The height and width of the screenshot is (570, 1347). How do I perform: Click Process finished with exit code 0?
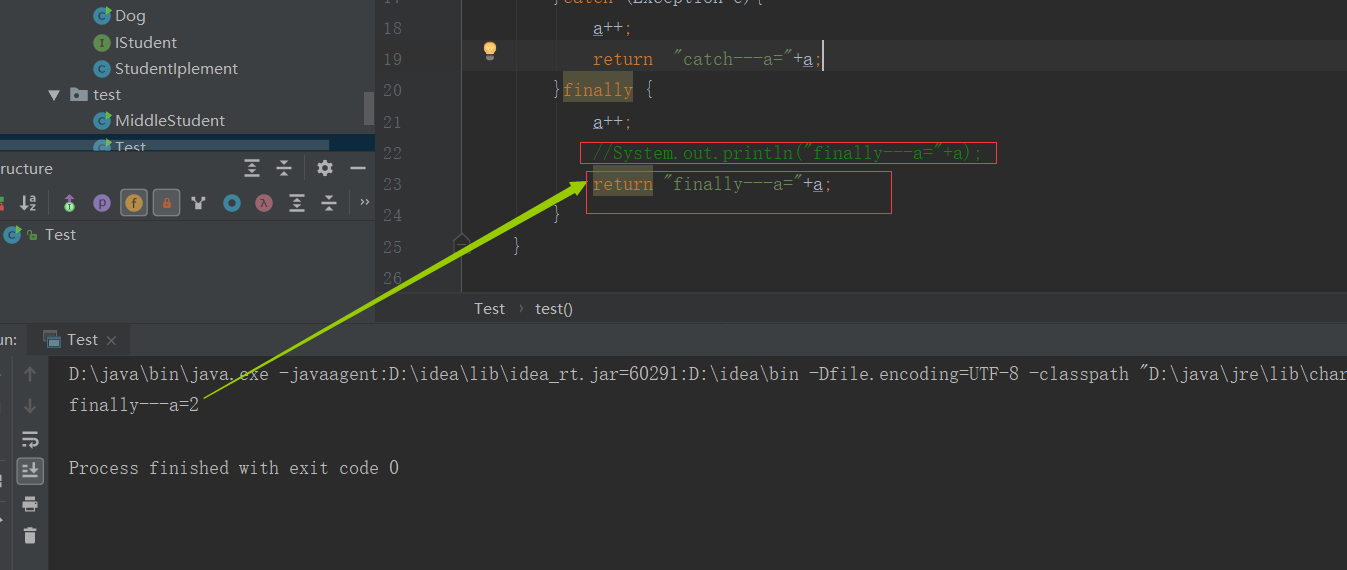234,468
